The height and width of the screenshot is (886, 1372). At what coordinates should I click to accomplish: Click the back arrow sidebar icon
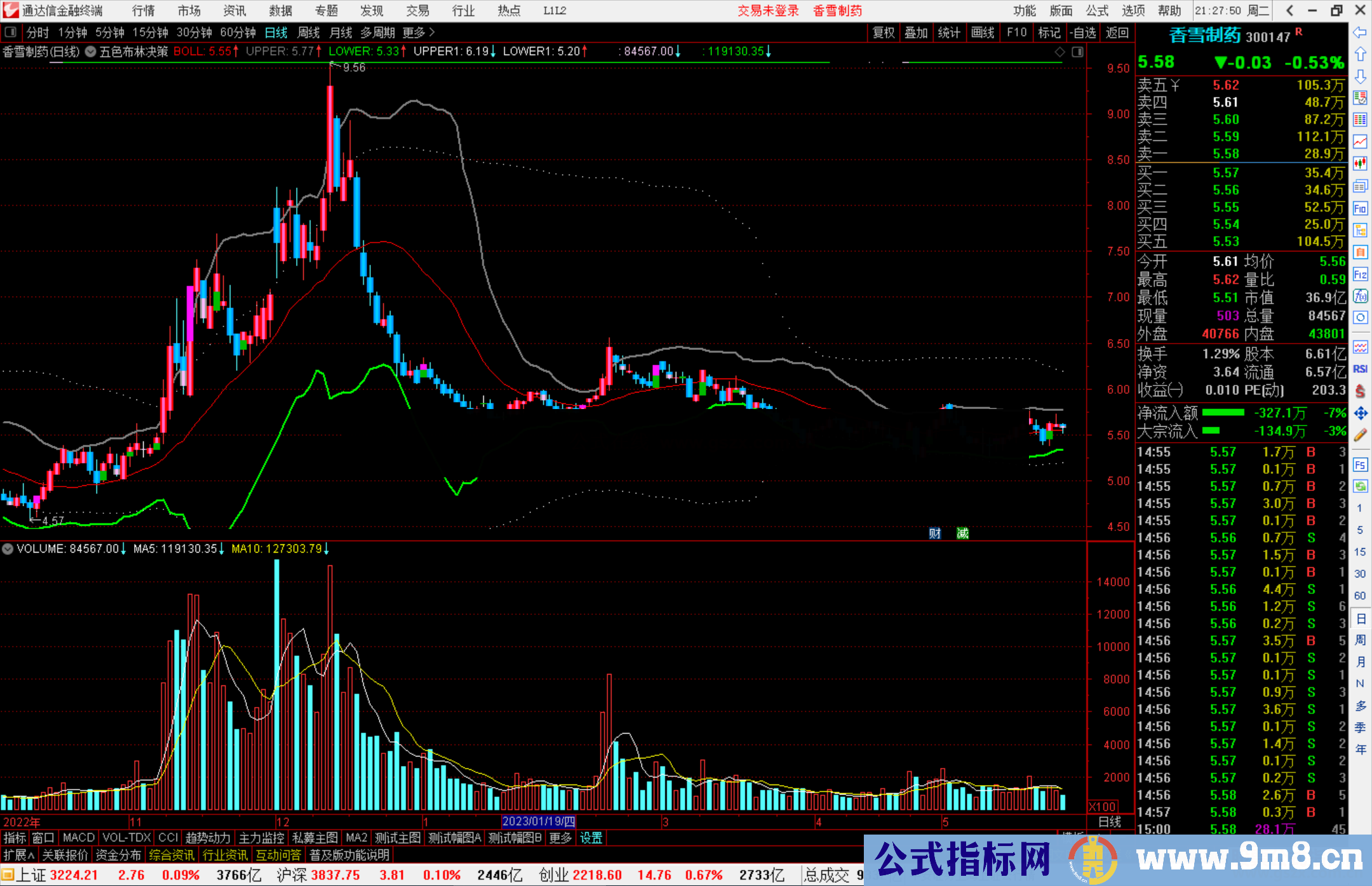pos(1360,32)
